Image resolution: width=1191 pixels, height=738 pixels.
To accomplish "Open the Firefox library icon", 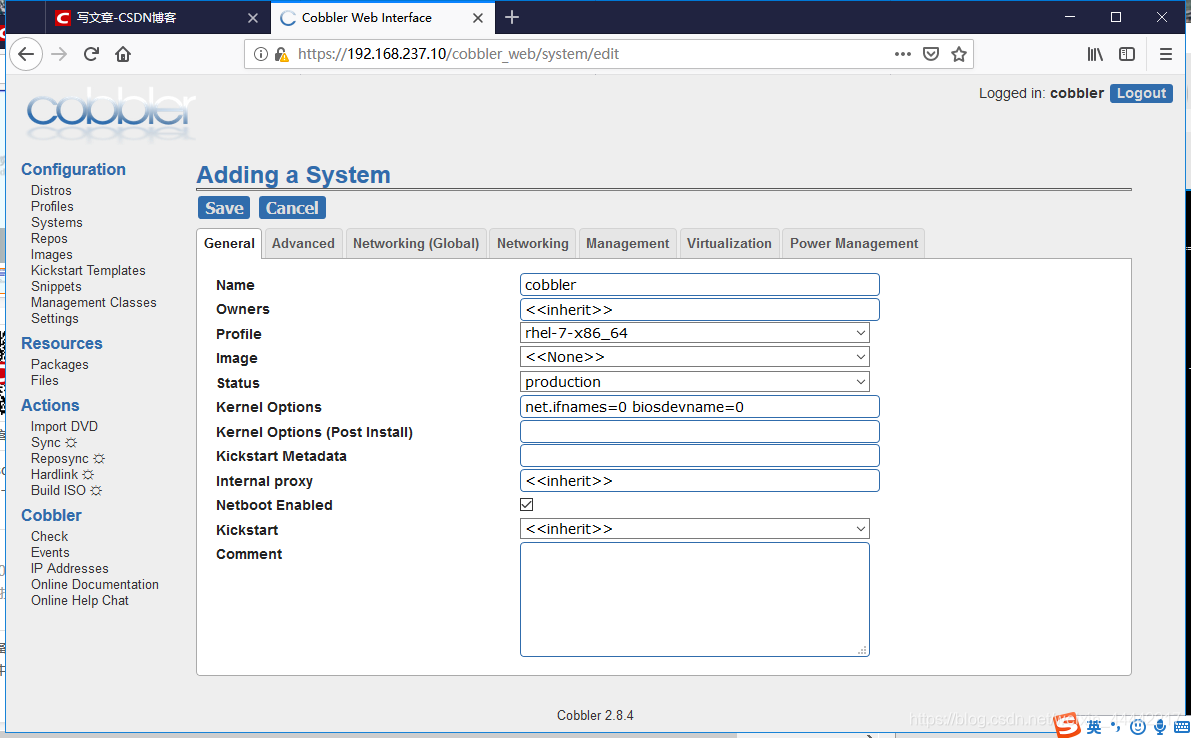I will 1095,54.
